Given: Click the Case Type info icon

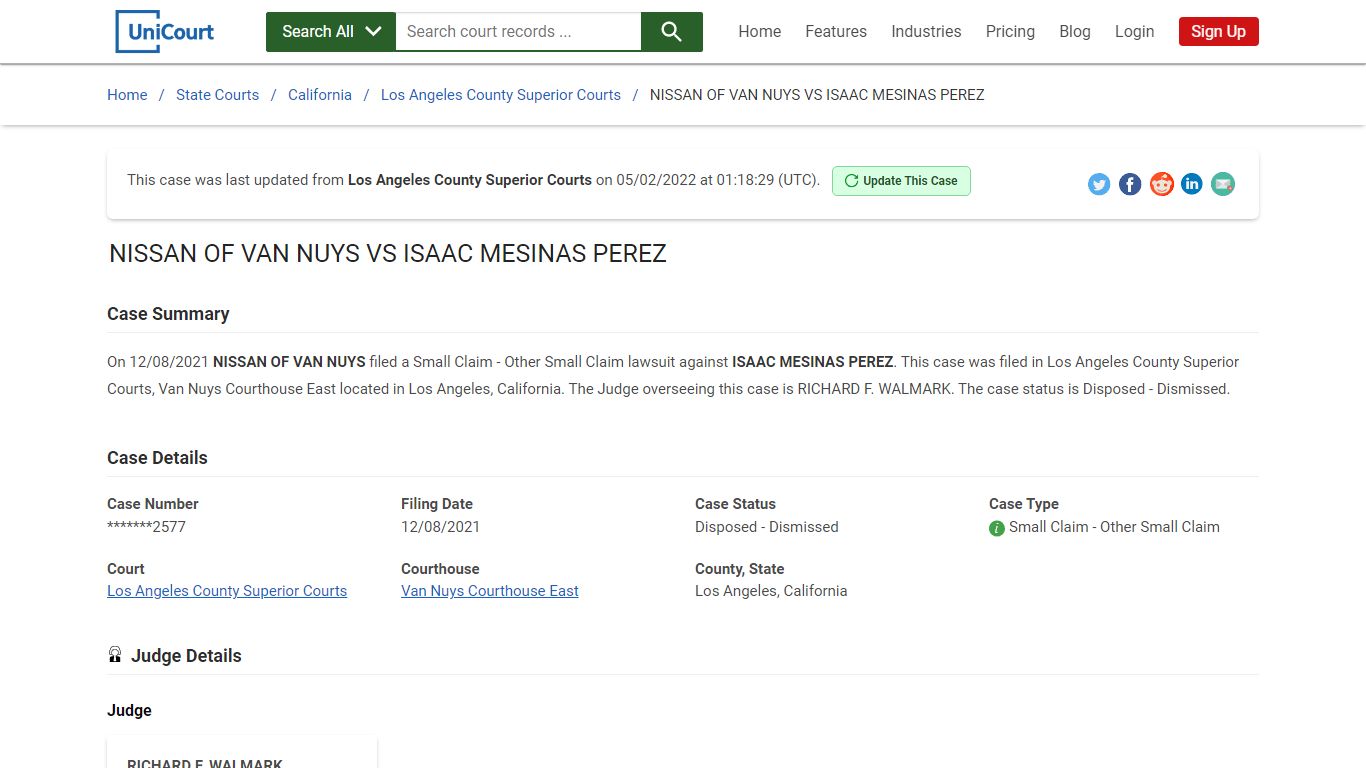Looking at the screenshot, I should pyautogui.click(x=997, y=528).
